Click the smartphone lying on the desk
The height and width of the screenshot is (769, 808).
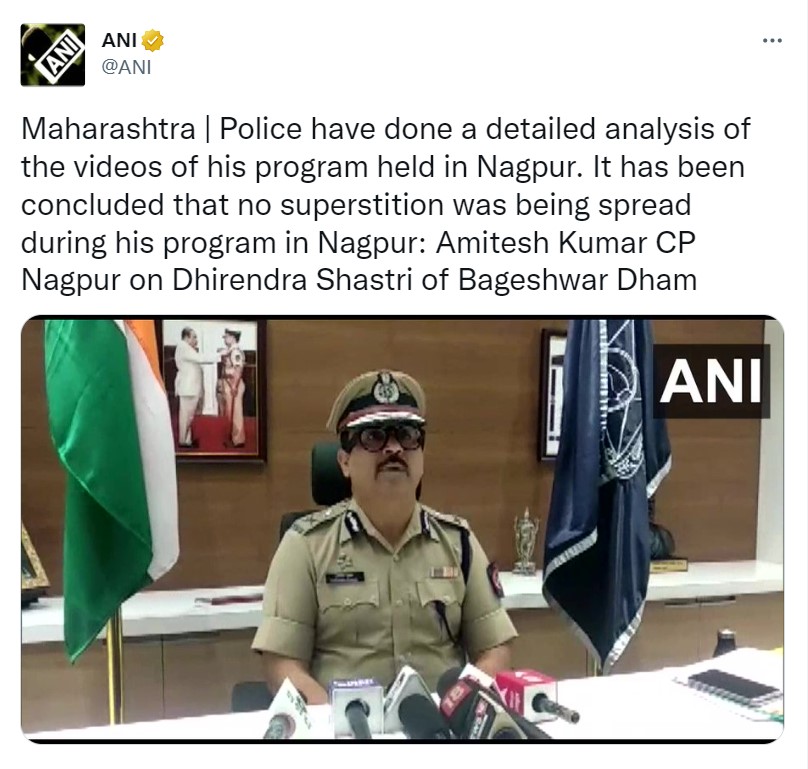734,688
